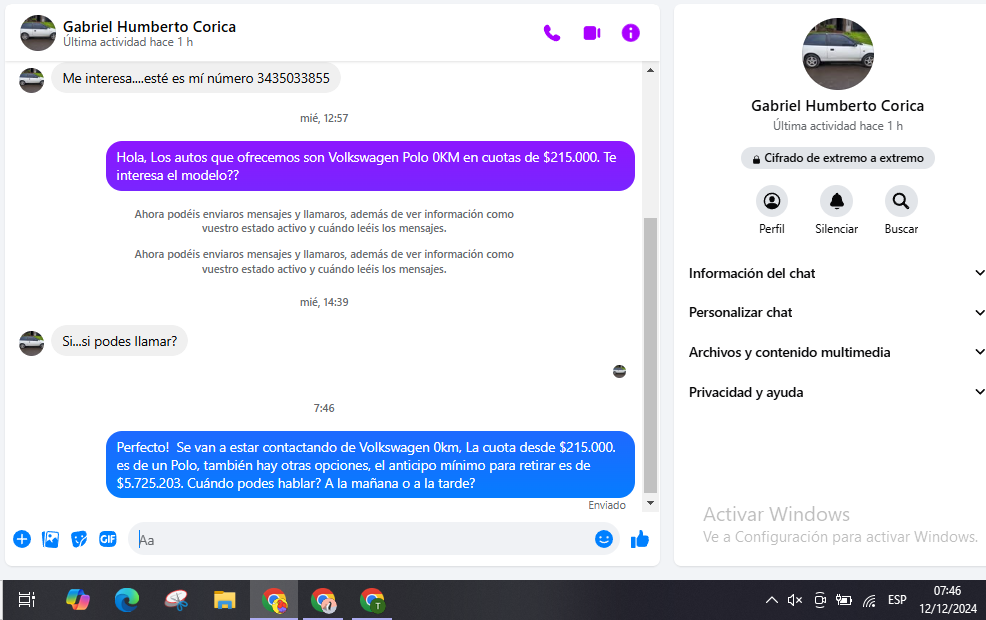This screenshot has width=986, height=620.
Task: Expand Archivos y contenido multimedia section
Action: (836, 352)
